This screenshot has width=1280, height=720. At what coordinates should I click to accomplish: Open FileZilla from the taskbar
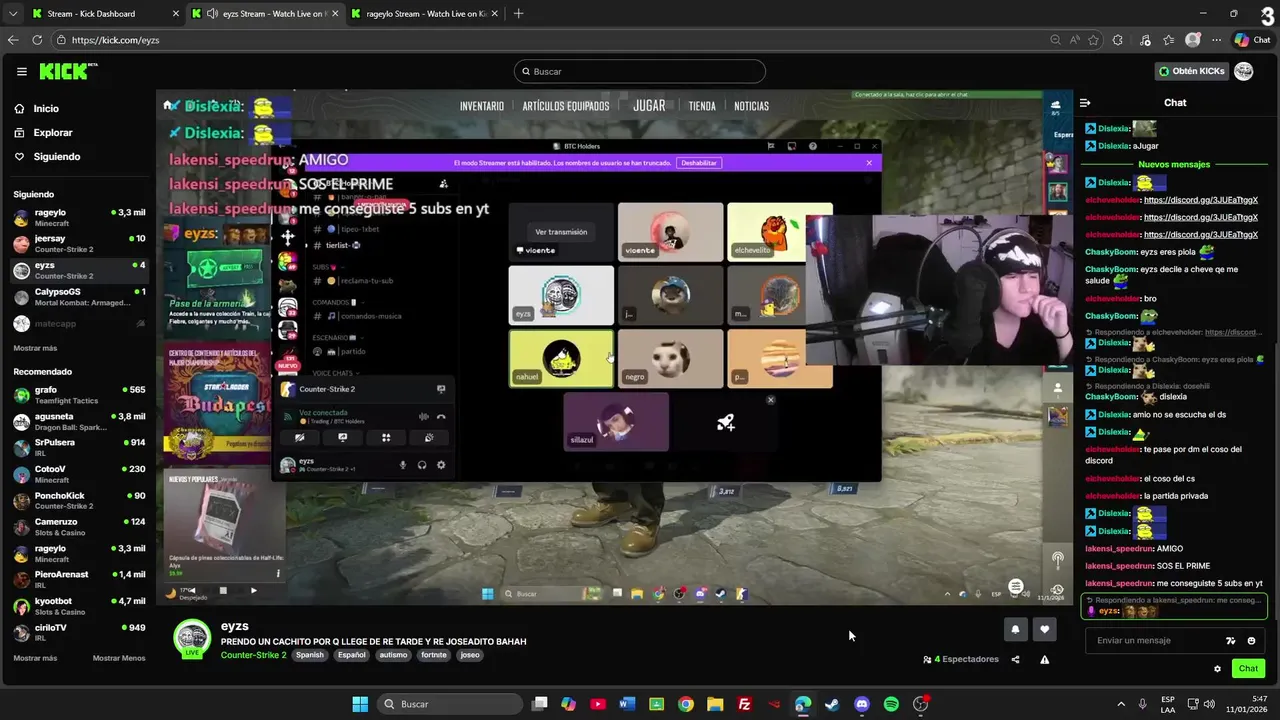744,704
